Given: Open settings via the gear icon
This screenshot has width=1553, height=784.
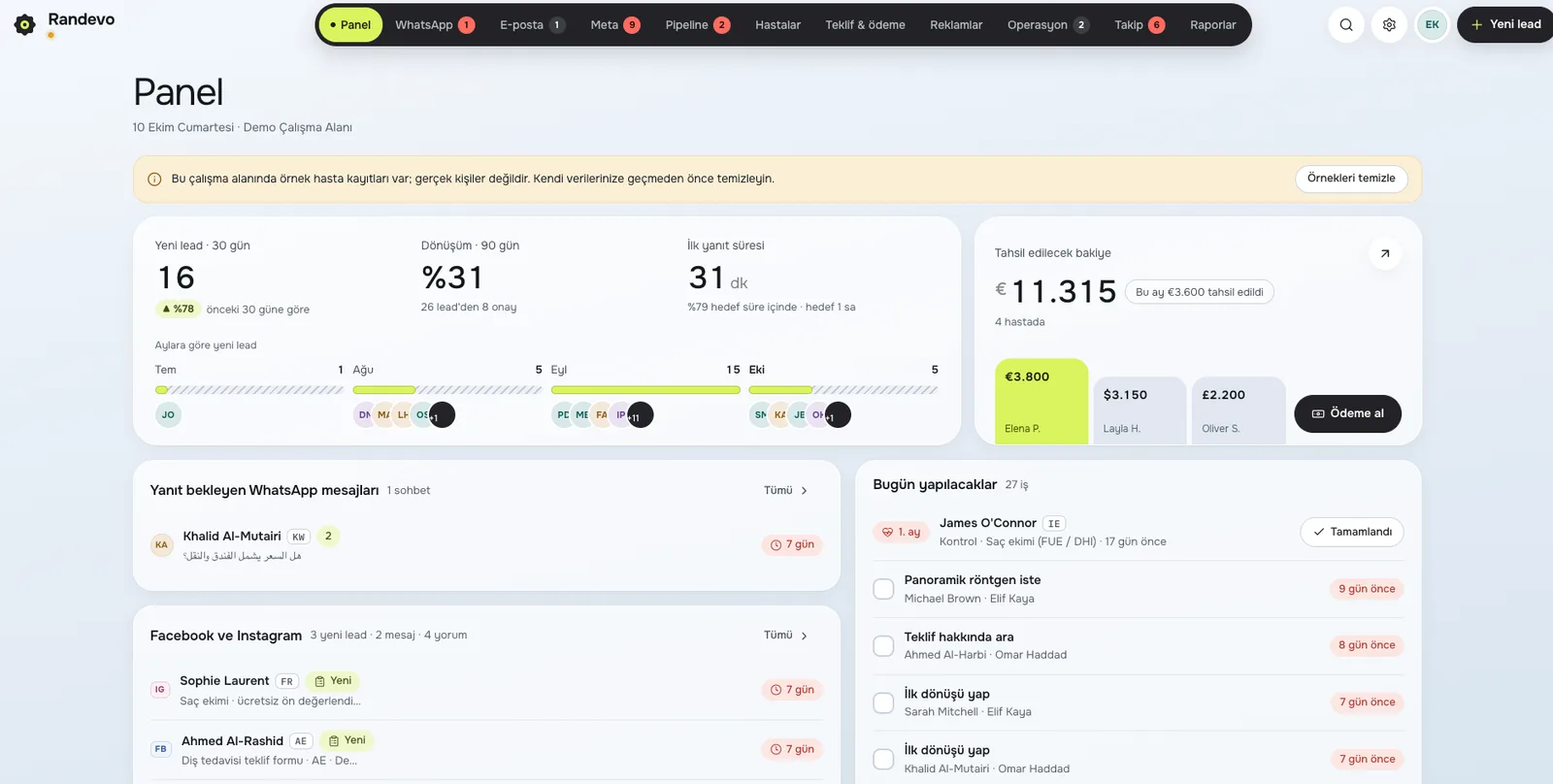Looking at the screenshot, I should click(x=1390, y=25).
